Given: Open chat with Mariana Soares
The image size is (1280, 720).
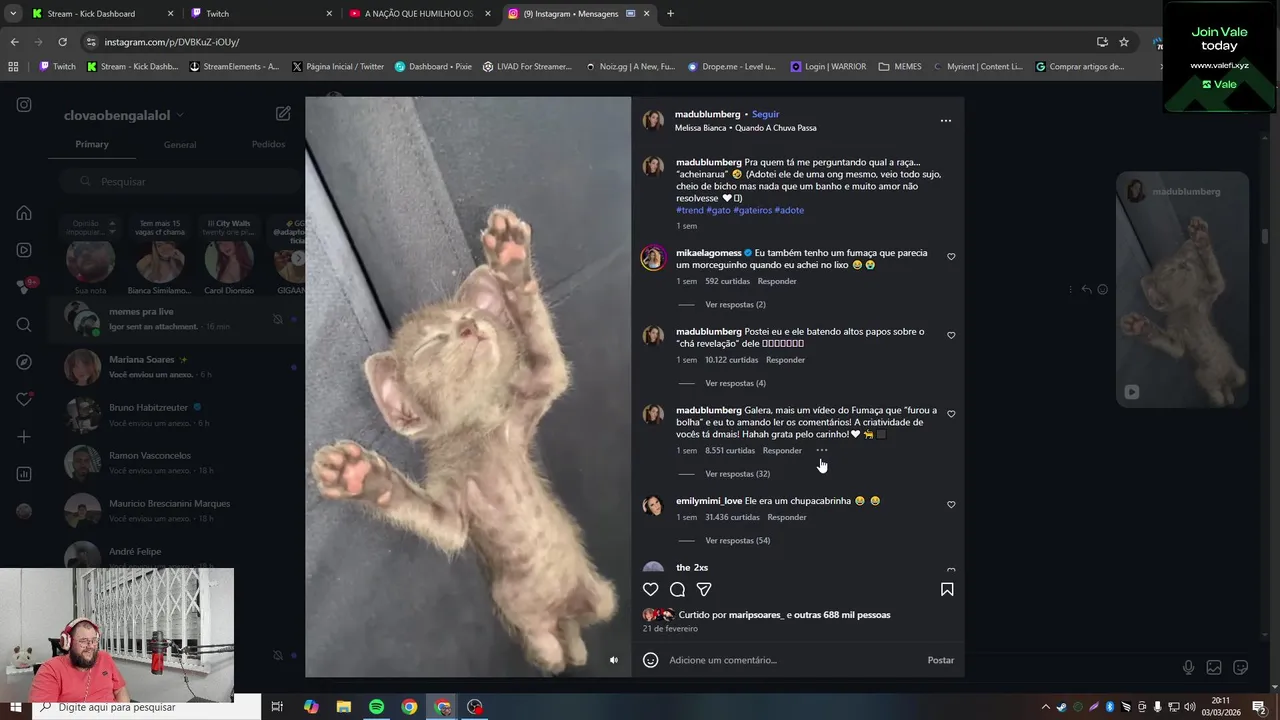Looking at the screenshot, I should pos(175,367).
